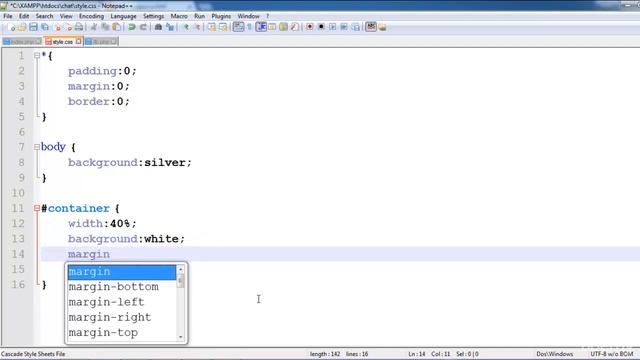The width and height of the screenshot is (640, 360).
Task: Click 'length : 142' in the status bar
Action: (325, 354)
